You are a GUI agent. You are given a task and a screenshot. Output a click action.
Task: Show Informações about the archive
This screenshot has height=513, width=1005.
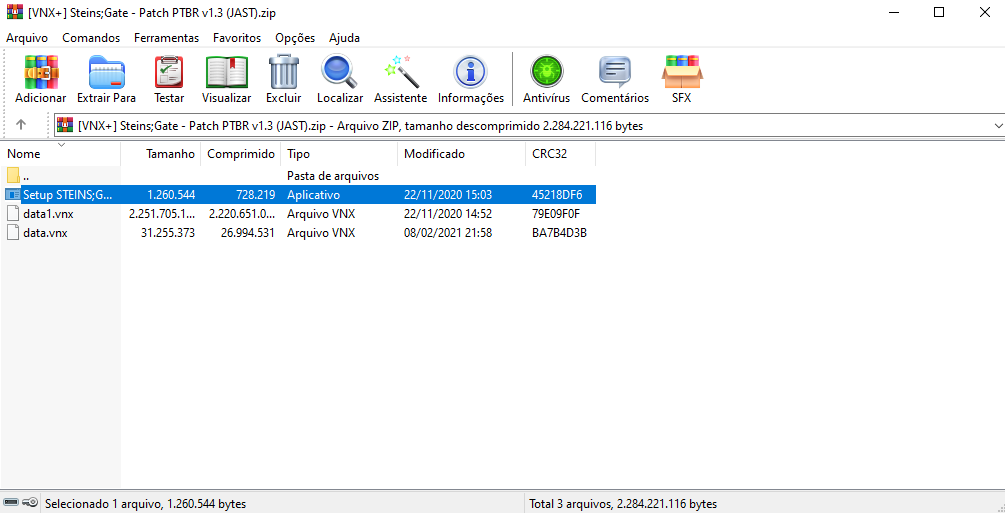[x=470, y=72]
